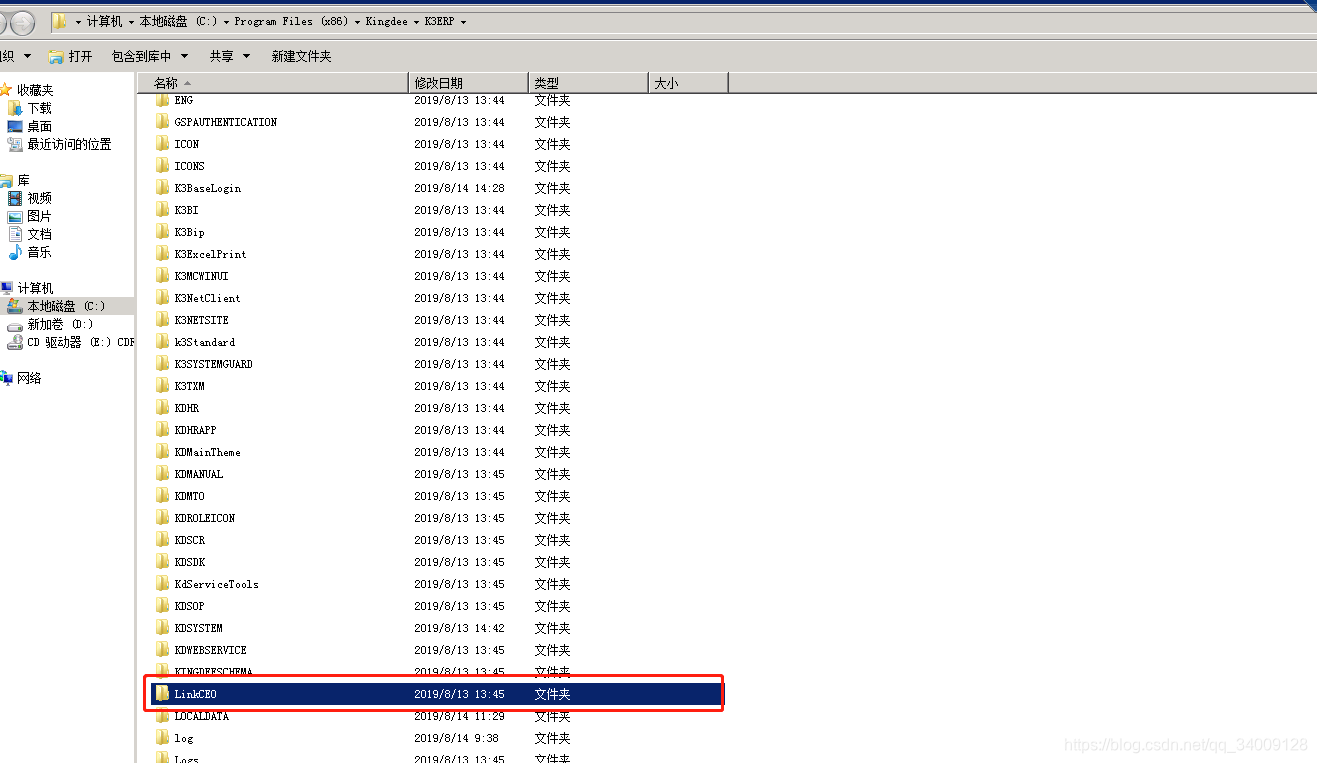This screenshot has width=1317, height=763.
Task: Click the Desktop (桌面) icon in sidebar
Action: (x=15, y=126)
